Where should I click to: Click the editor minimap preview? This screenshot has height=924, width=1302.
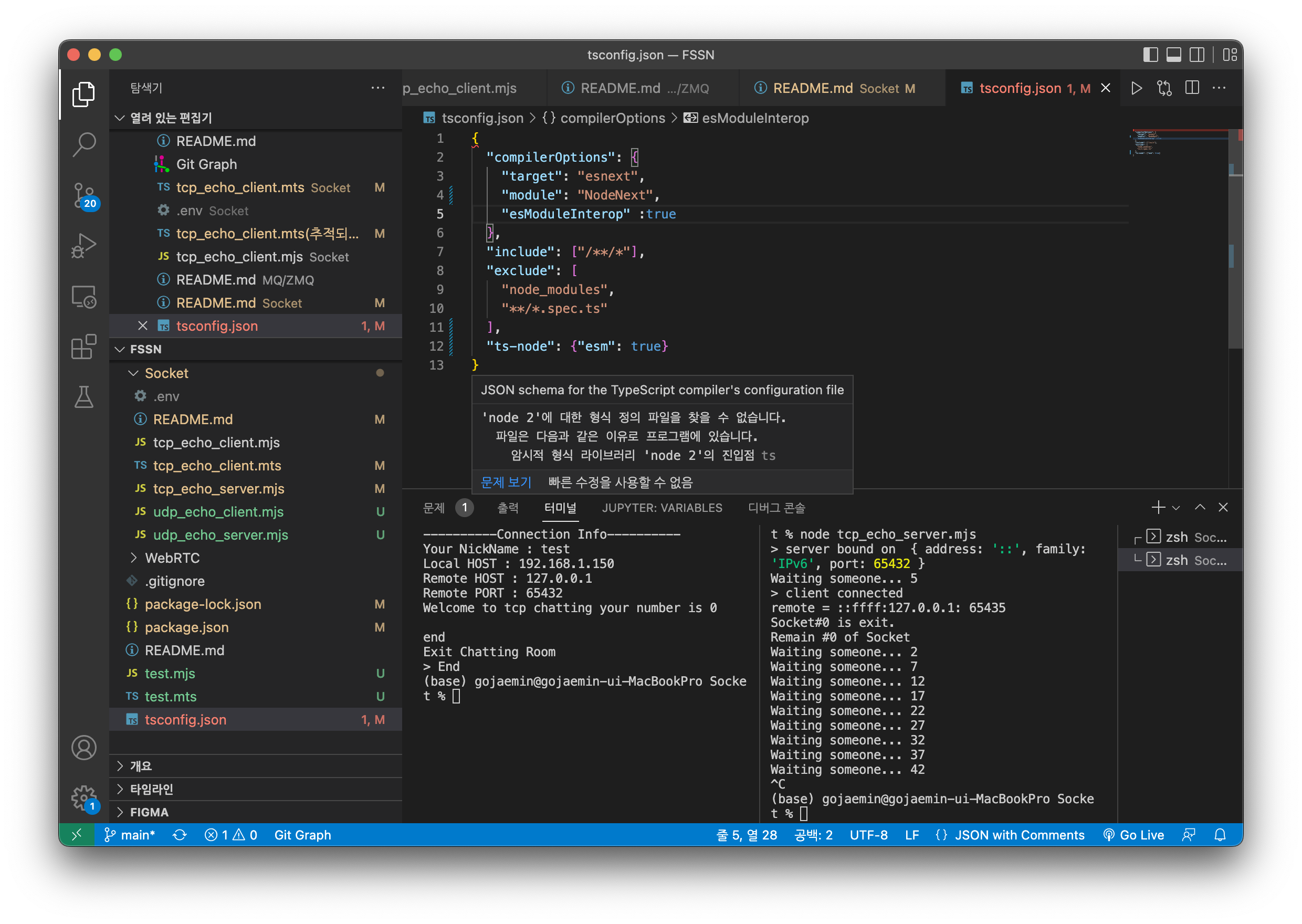click(1178, 143)
